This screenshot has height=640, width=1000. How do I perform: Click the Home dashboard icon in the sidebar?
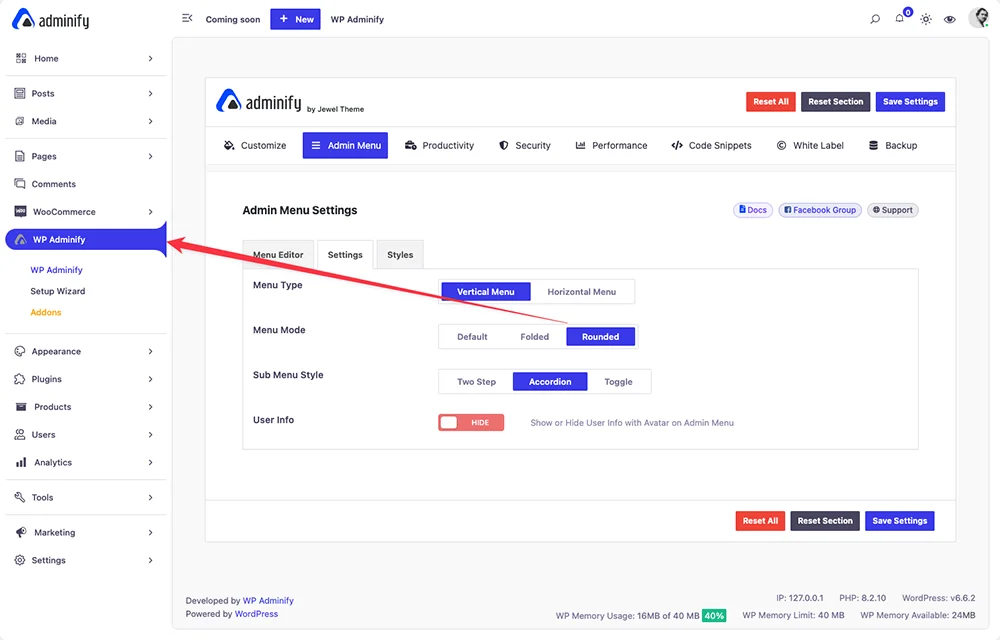(x=21, y=58)
